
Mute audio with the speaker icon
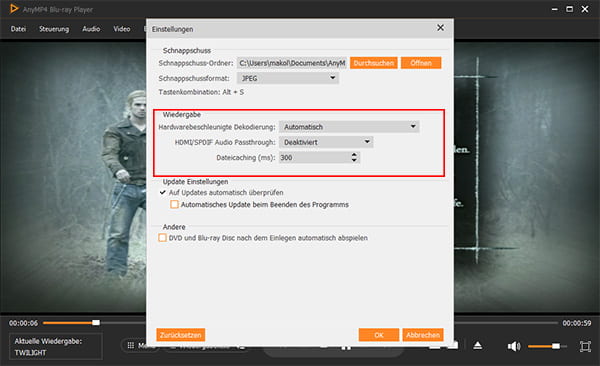click(514, 346)
